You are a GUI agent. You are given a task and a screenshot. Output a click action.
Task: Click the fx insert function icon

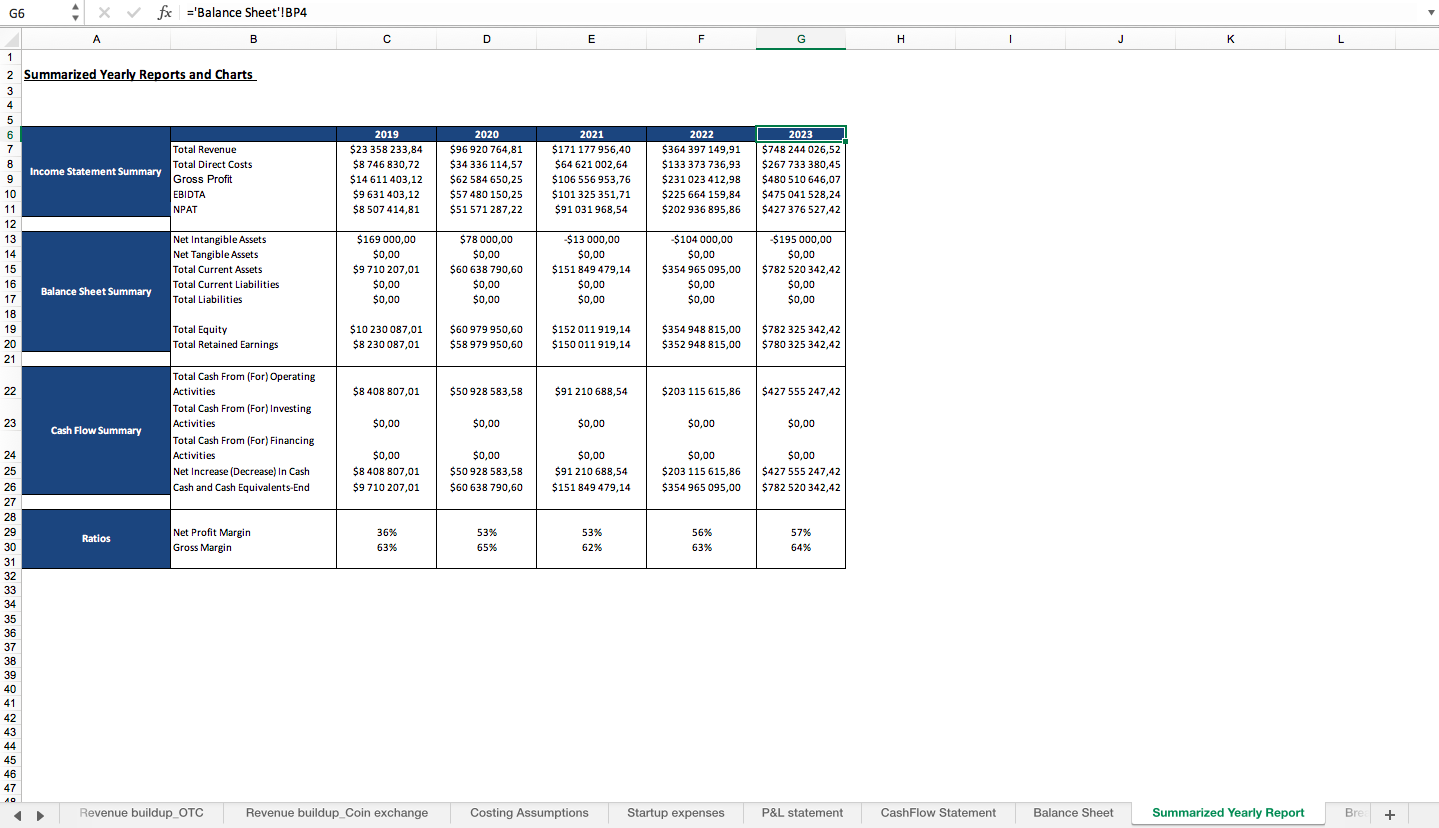point(164,13)
